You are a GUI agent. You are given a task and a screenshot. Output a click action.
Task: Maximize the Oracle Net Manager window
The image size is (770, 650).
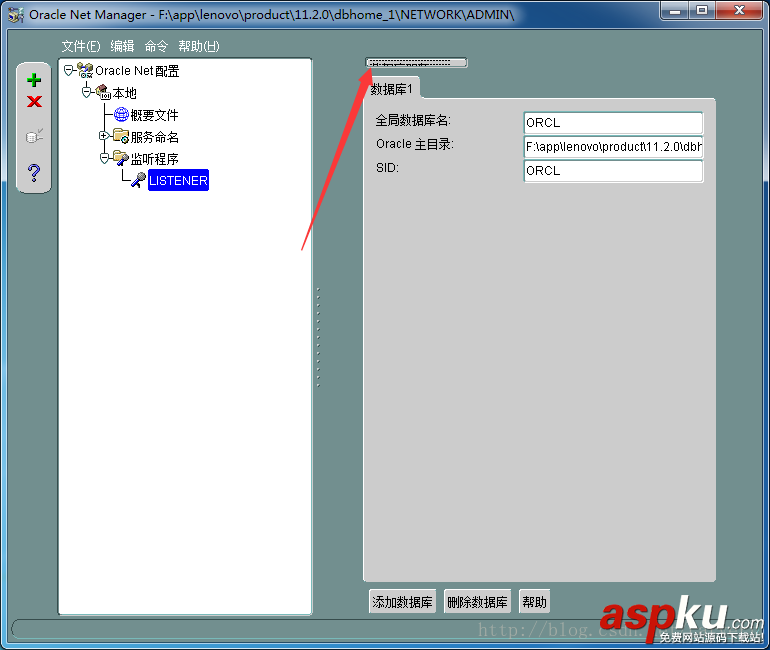pos(702,10)
